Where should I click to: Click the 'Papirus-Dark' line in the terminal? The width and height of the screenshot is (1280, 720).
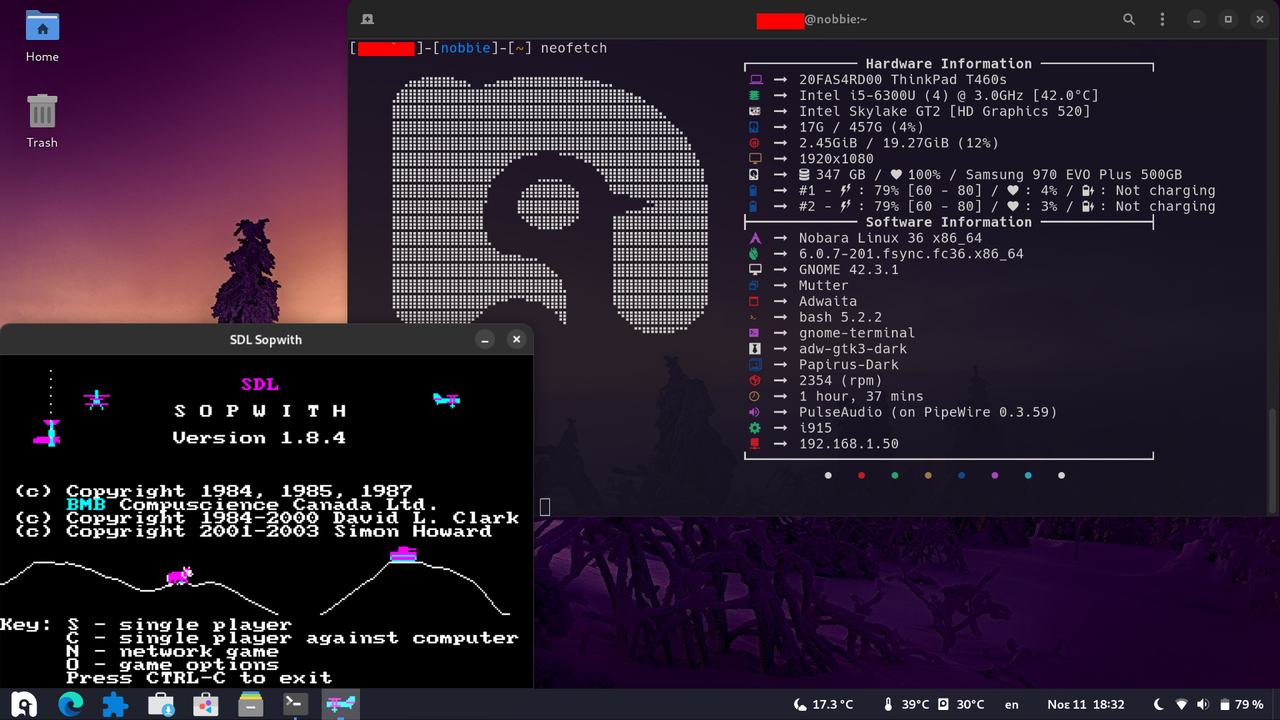849,365
